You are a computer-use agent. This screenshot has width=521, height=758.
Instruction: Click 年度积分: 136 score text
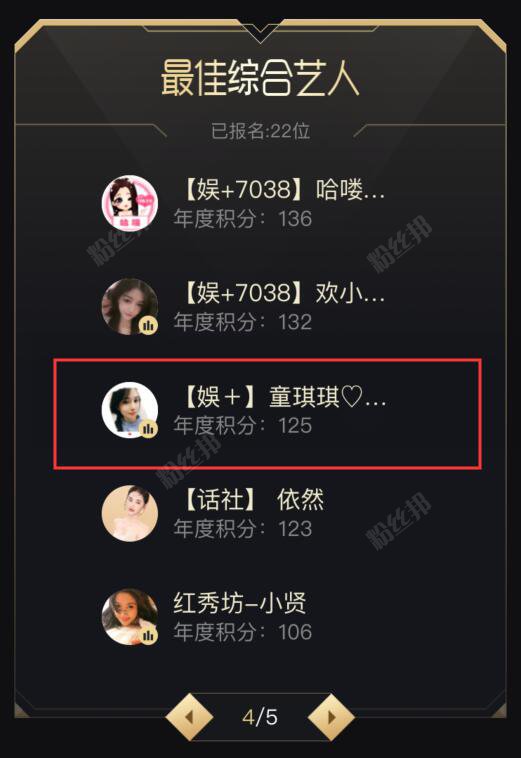click(243, 219)
